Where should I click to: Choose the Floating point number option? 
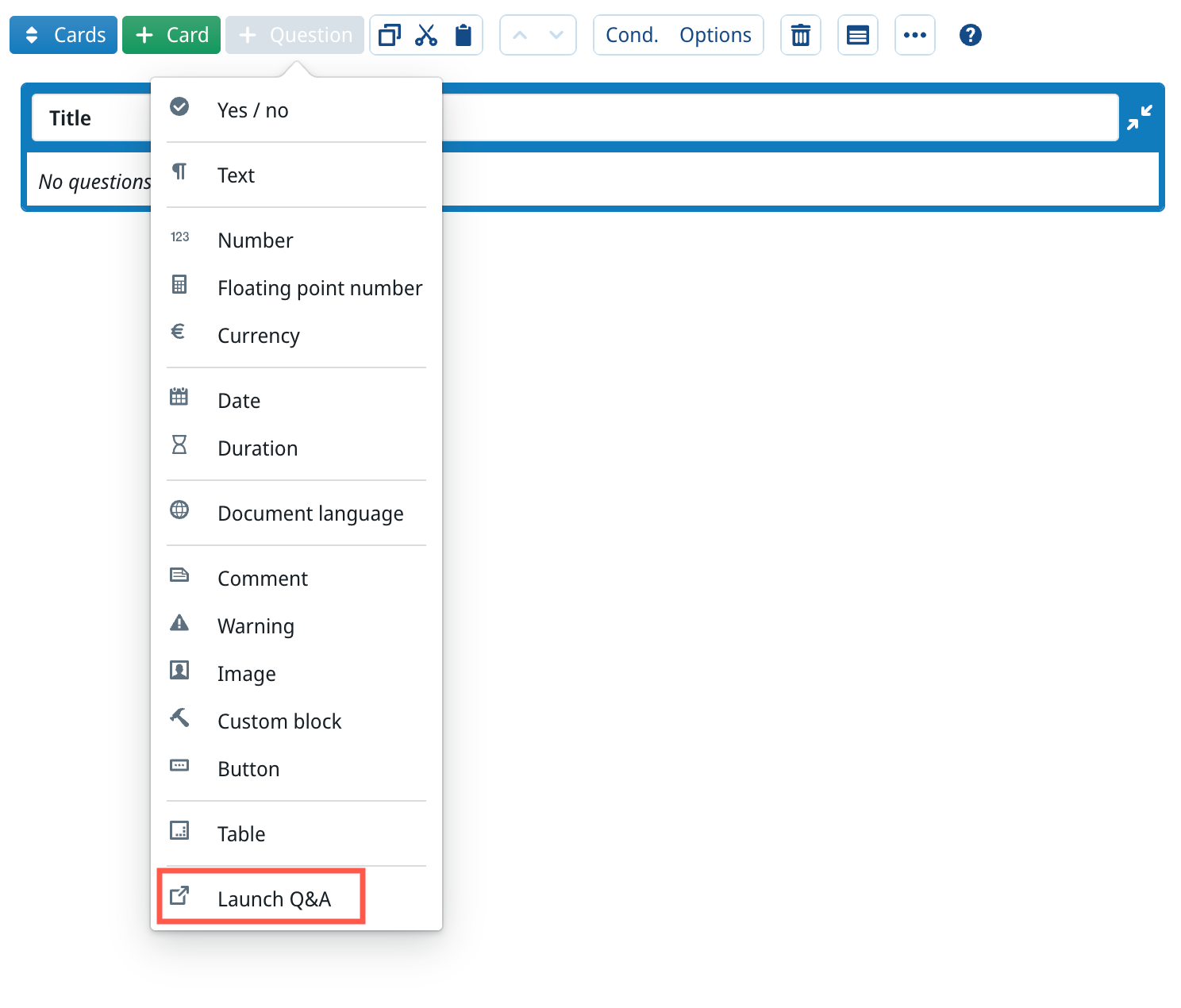click(319, 288)
